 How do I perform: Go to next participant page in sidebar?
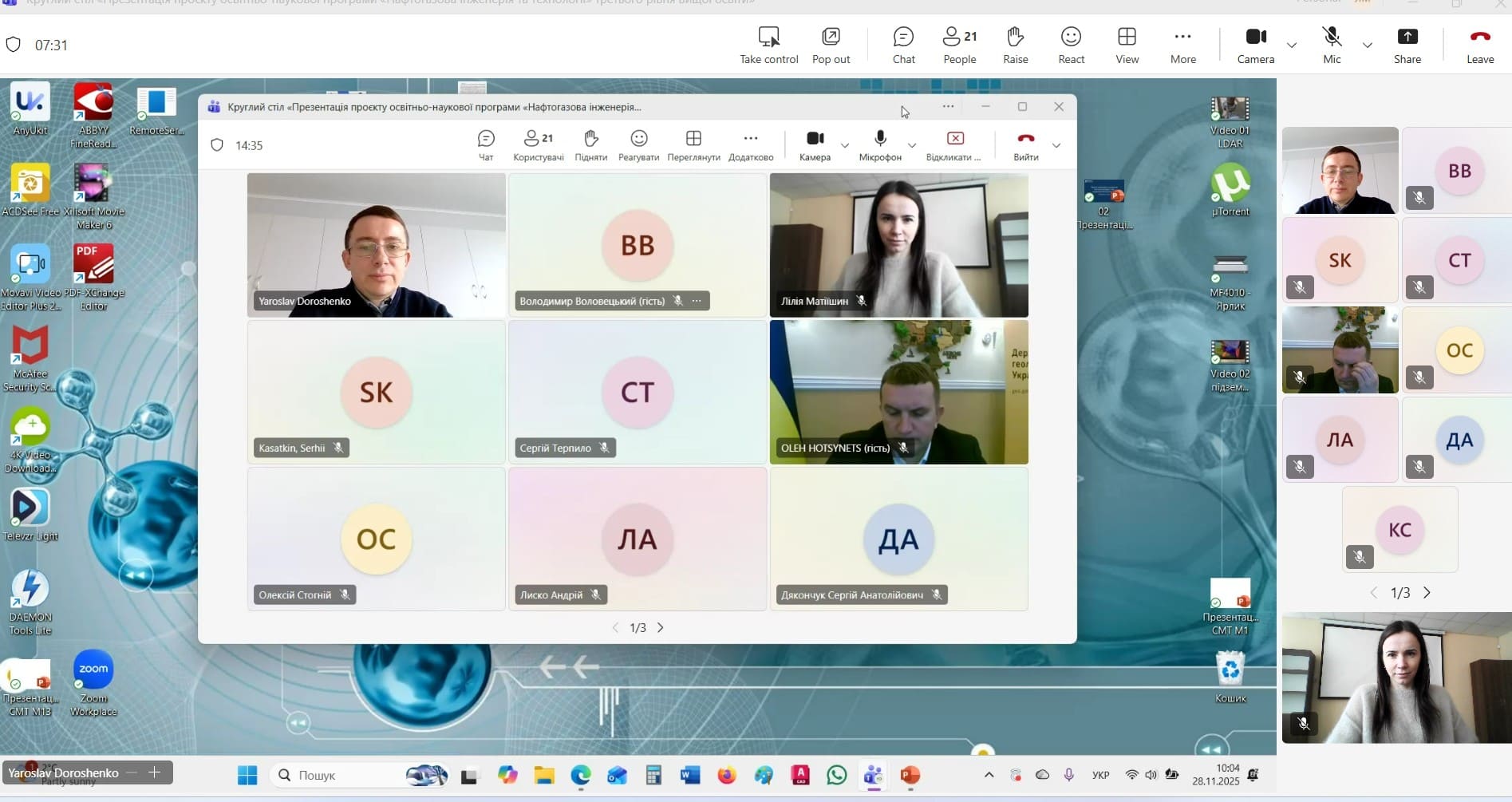(1427, 593)
